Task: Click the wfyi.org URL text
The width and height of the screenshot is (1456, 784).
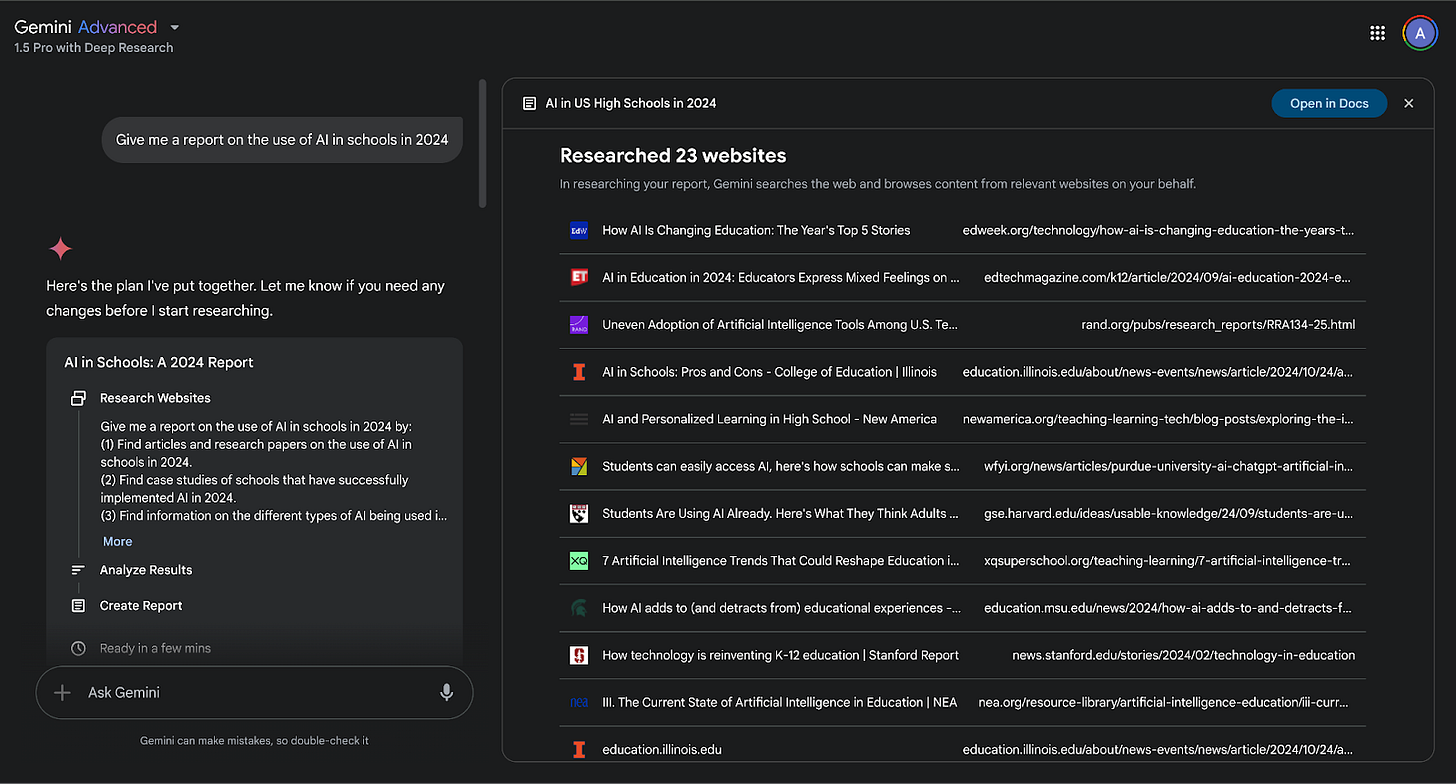Action: pos(1169,466)
